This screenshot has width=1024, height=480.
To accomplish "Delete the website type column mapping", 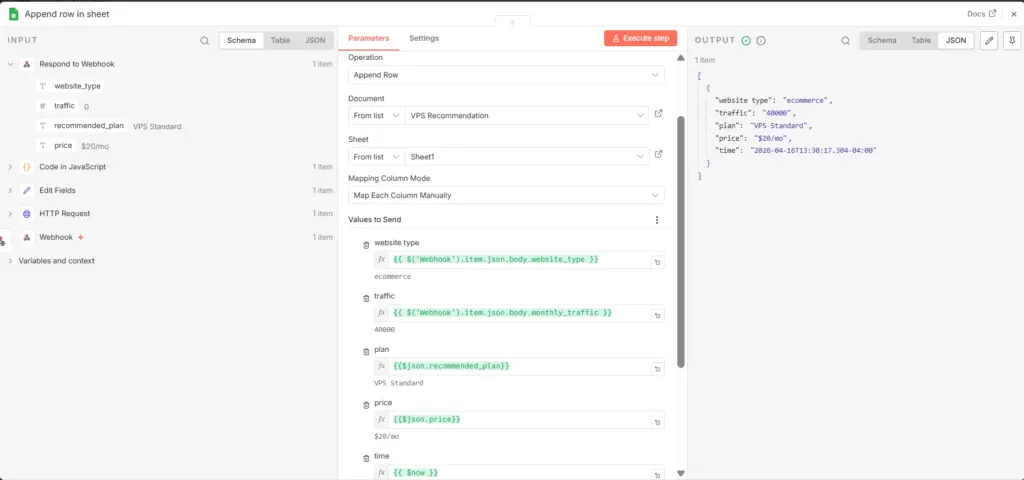I will point(366,245).
